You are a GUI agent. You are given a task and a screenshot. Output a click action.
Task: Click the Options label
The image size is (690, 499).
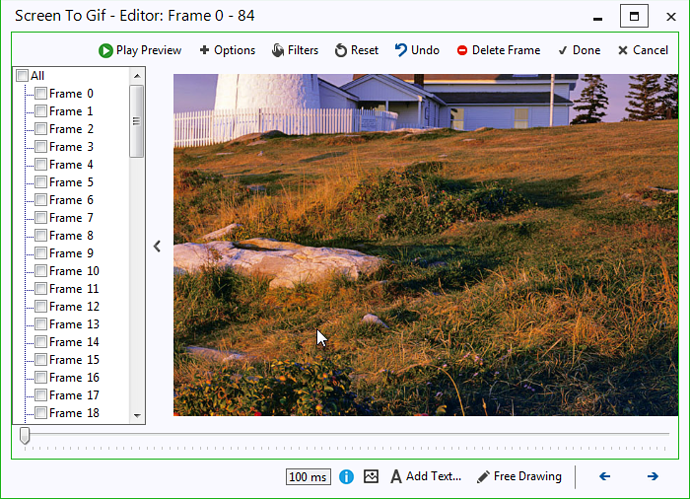coord(235,50)
